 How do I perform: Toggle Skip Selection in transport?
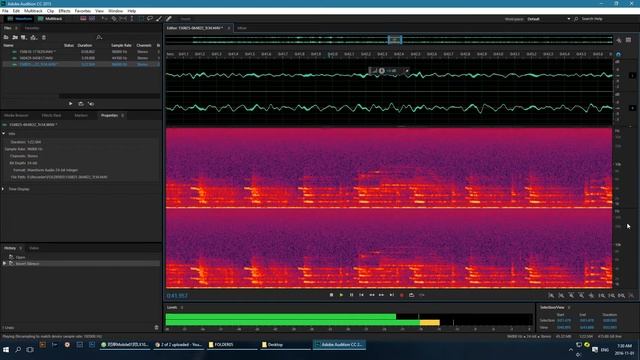pos(422,295)
